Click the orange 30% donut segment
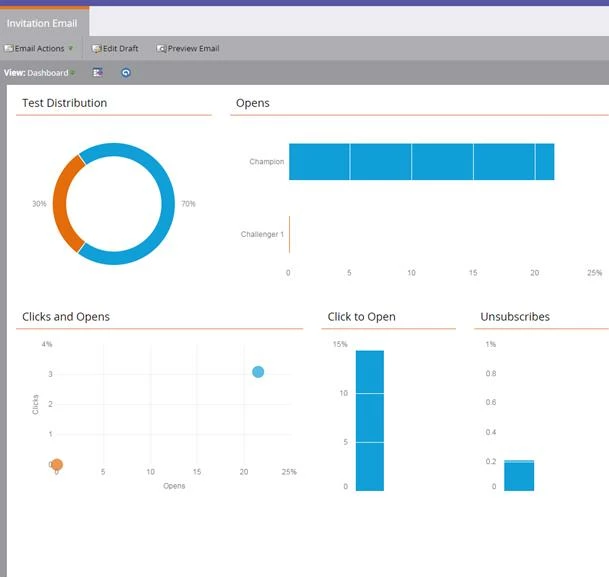The image size is (609, 578). [x=60, y=203]
